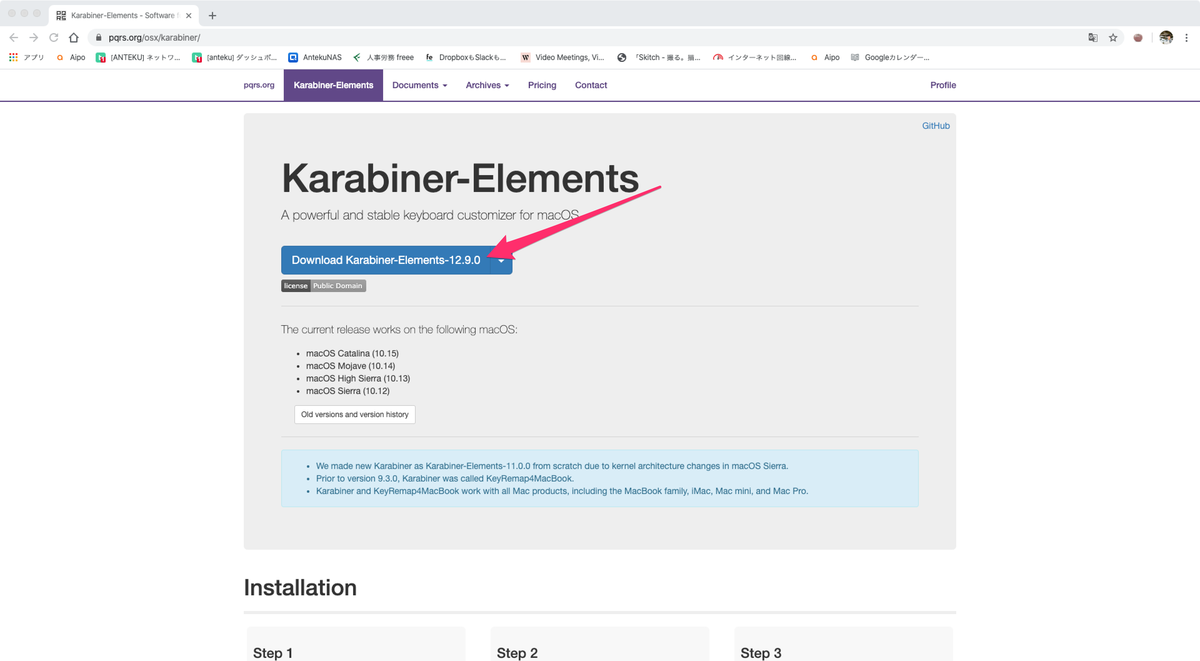Expand the Documents navbar dropdown

pyautogui.click(x=420, y=85)
